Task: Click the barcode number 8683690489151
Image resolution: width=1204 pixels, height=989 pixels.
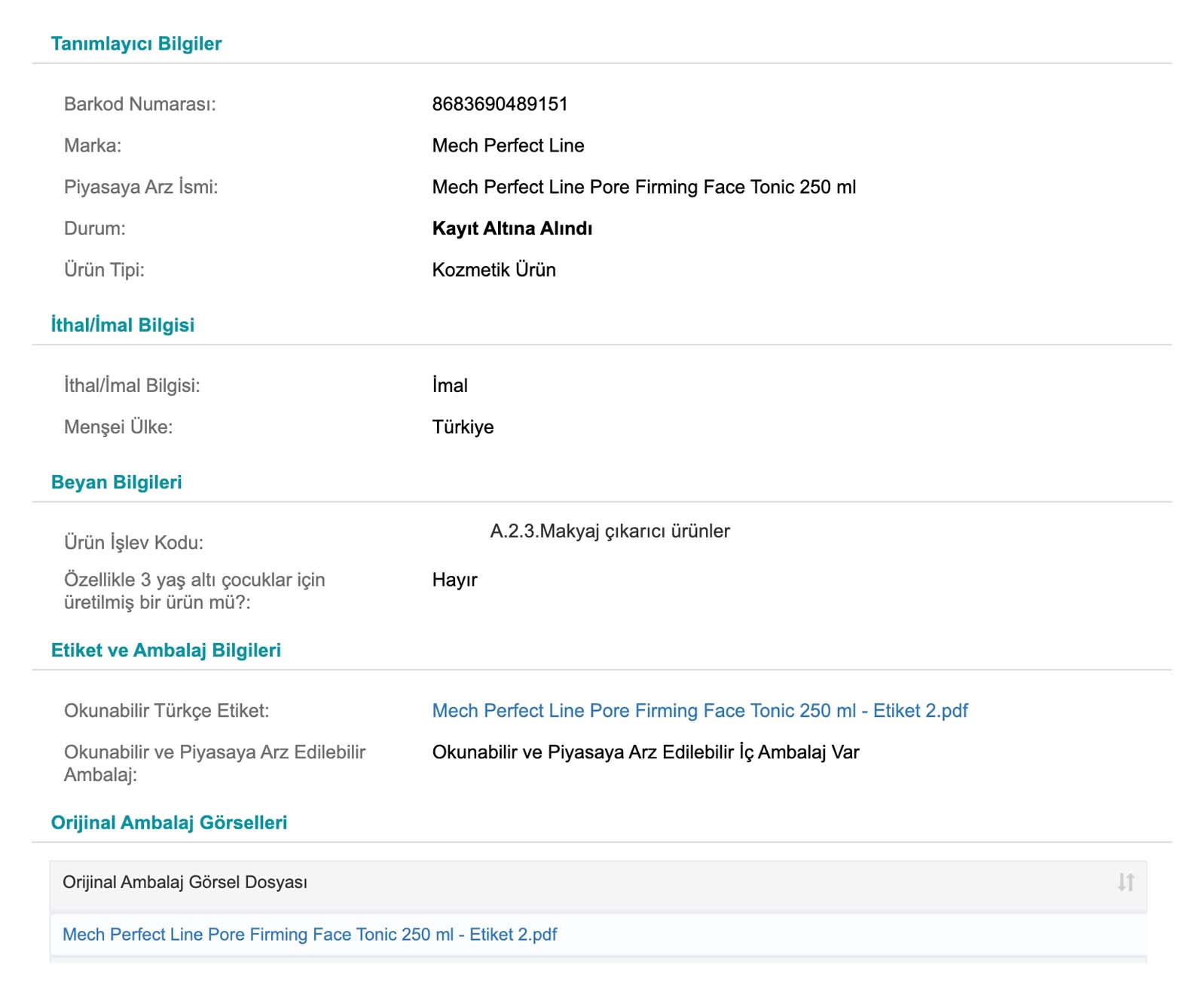Action: pos(500,104)
